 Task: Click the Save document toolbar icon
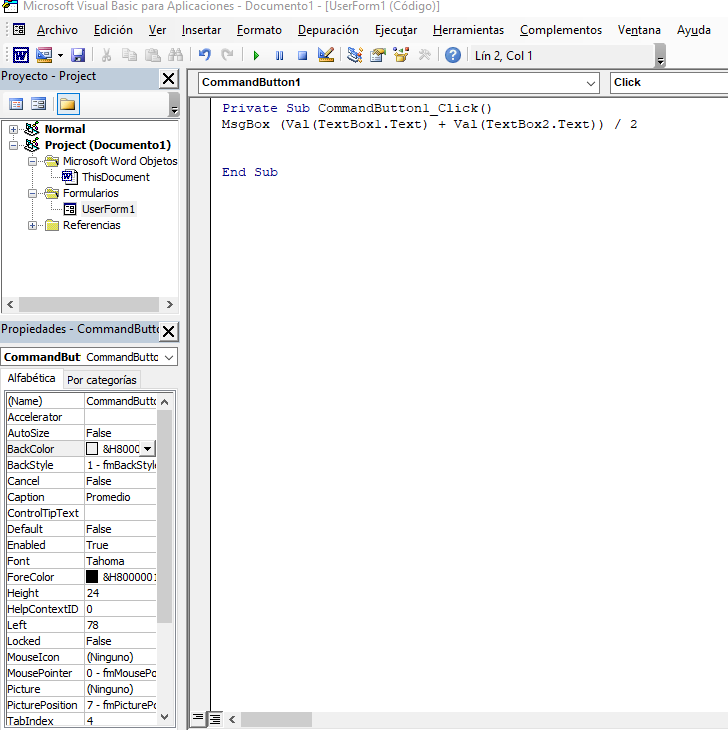pyautogui.click(x=78, y=56)
